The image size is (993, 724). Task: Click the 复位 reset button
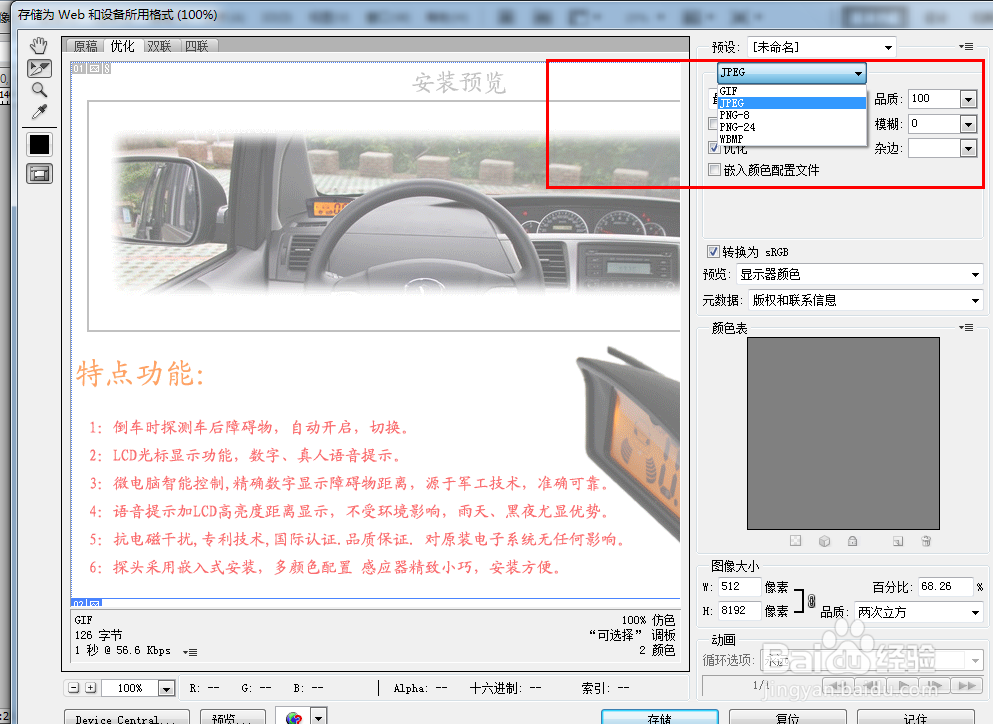click(x=787, y=718)
